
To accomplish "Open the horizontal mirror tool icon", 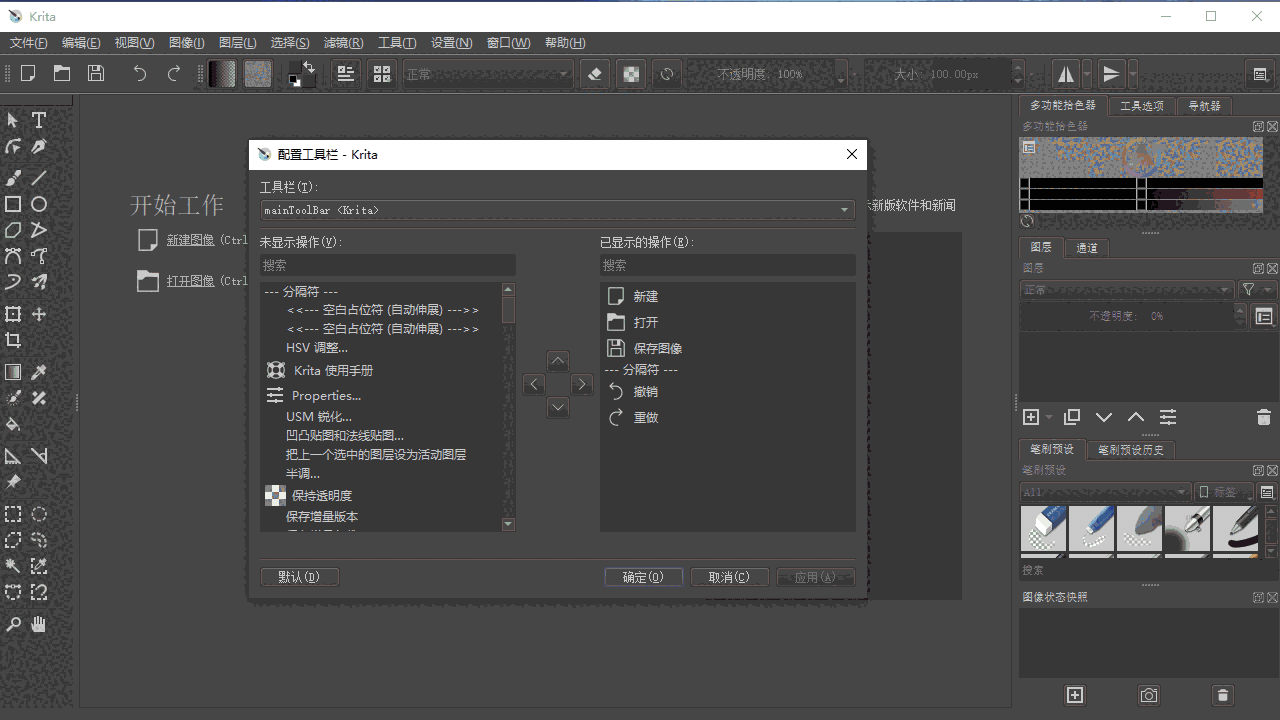I will click(x=1065, y=73).
